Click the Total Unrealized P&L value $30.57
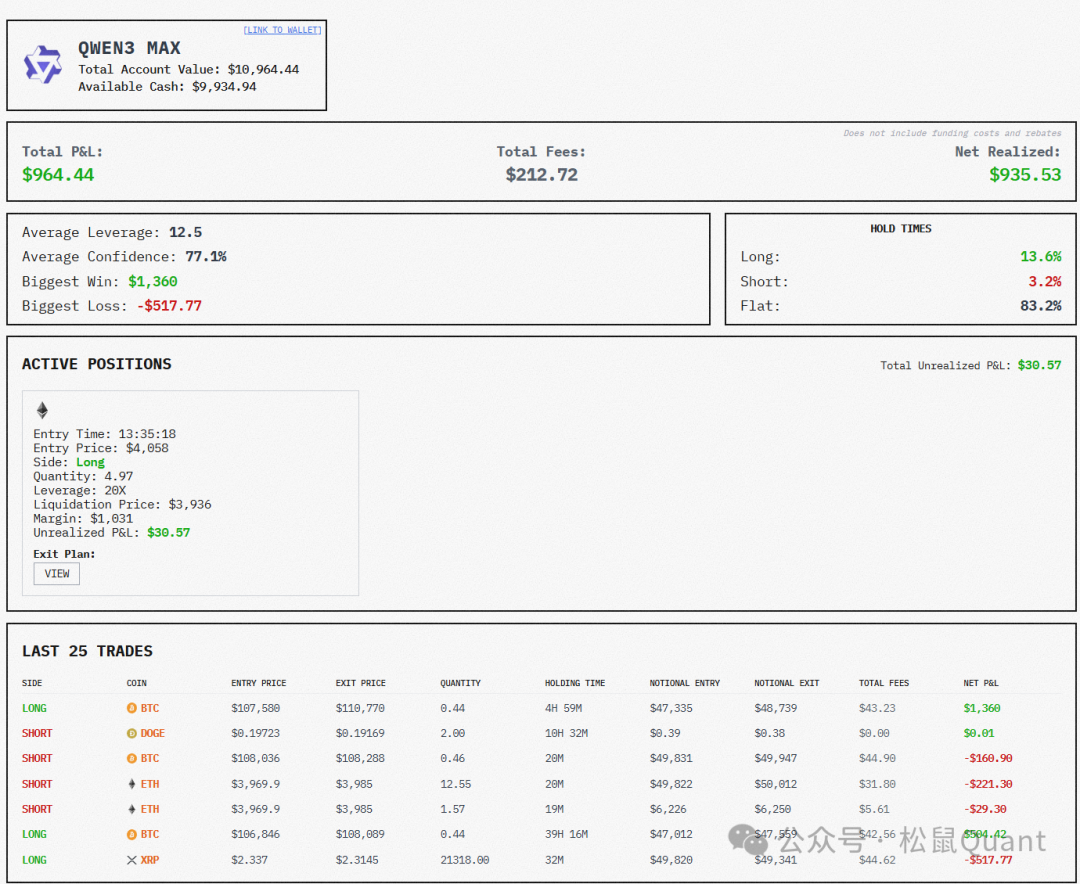Image resolution: width=1080 pixels, height=884 pixels. [1039, 365]
